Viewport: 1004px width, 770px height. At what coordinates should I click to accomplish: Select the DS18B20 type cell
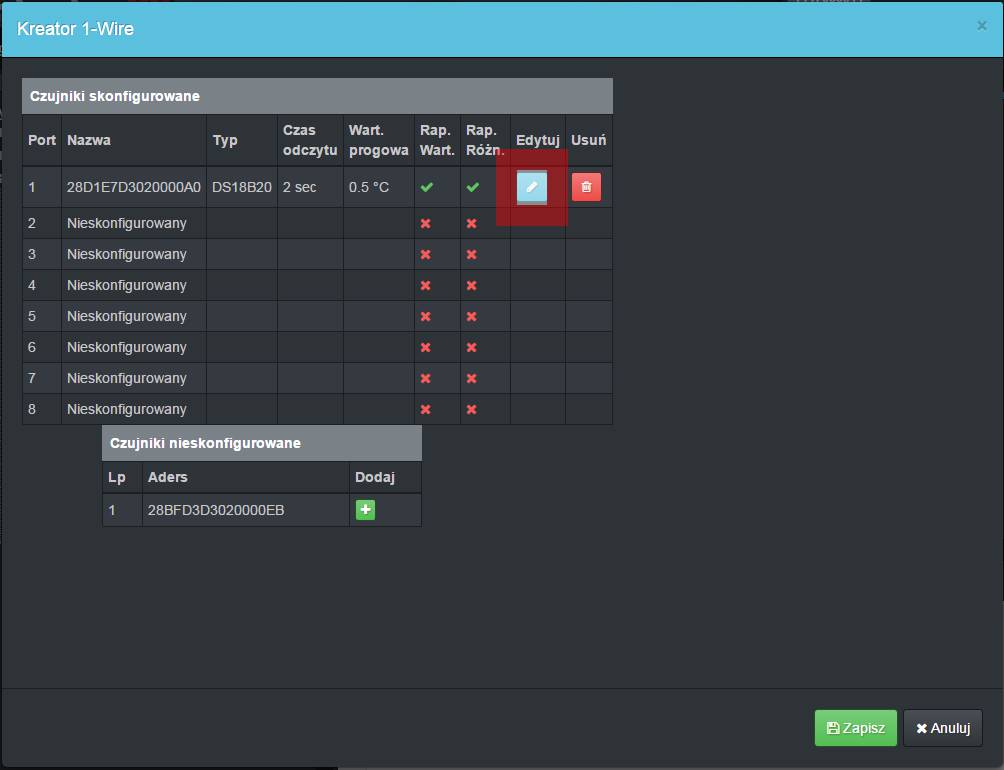coord(241,187)
